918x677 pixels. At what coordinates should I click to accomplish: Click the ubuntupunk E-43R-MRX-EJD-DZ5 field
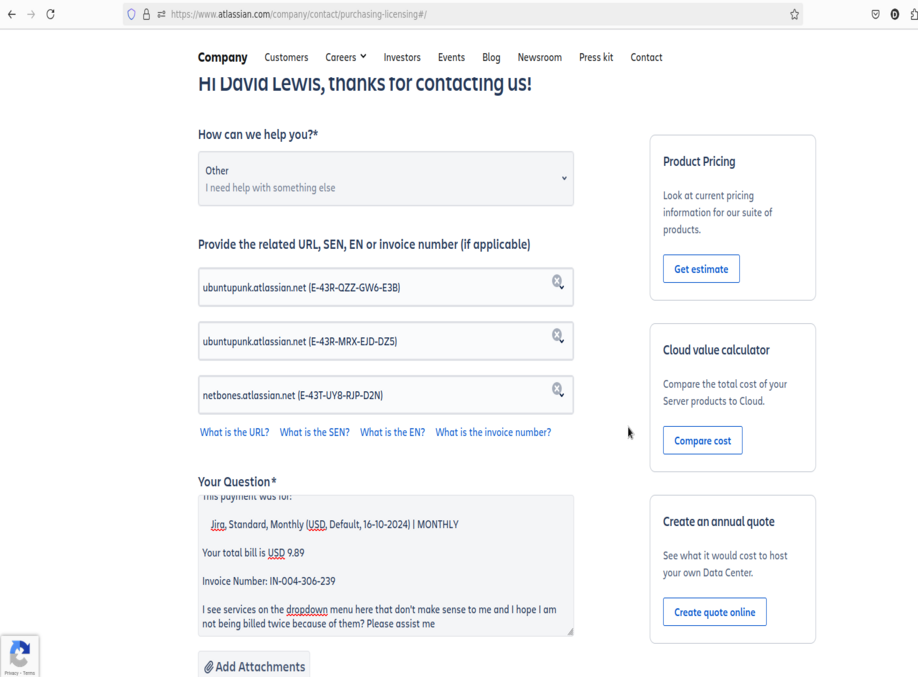386,341
